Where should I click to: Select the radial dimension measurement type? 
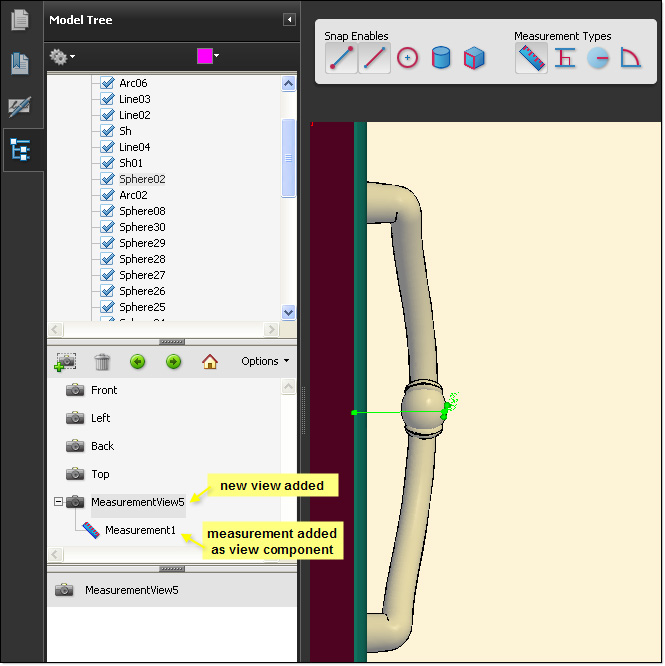[598, 59]
